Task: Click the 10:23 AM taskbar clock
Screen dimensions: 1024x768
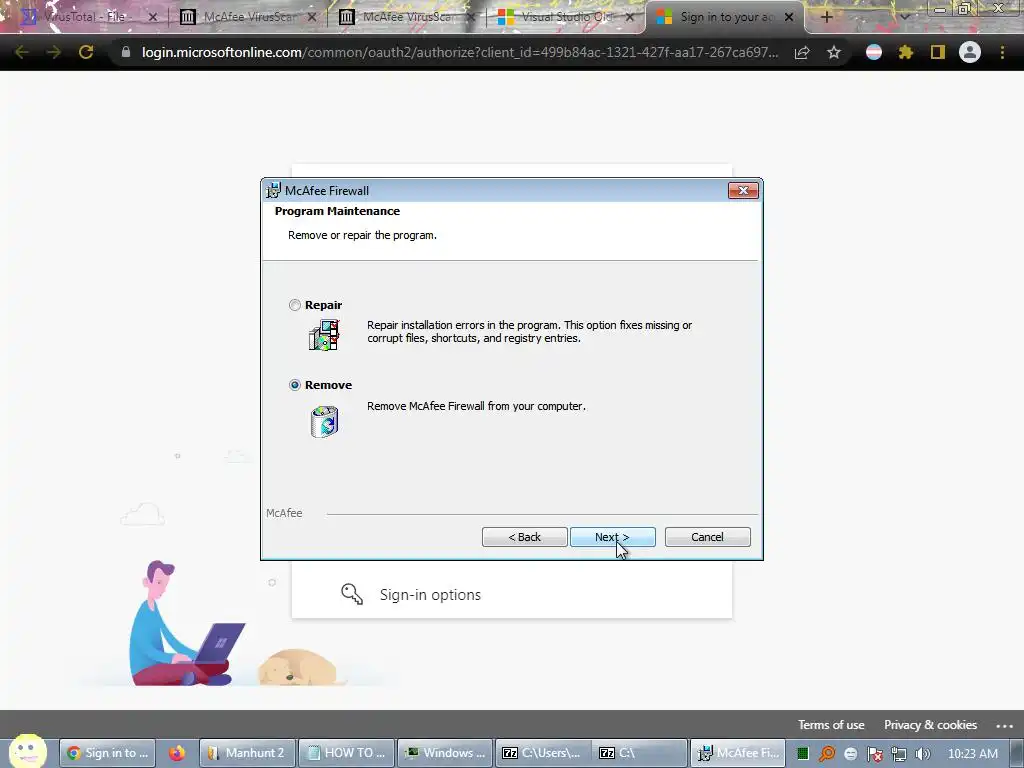Action: (972, 753)
